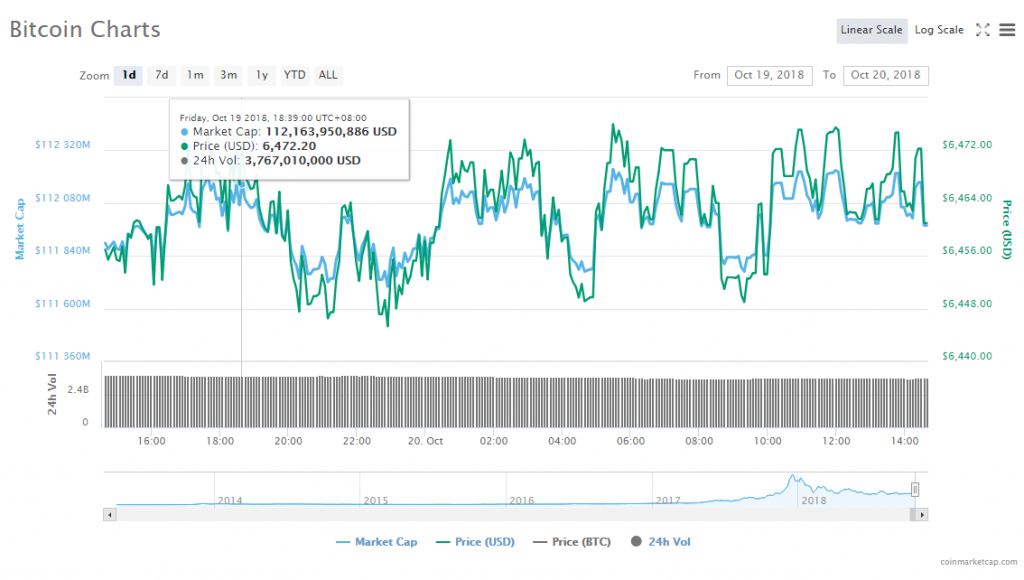Edit the From date field

pyautogui.click(x=769, y=75)
